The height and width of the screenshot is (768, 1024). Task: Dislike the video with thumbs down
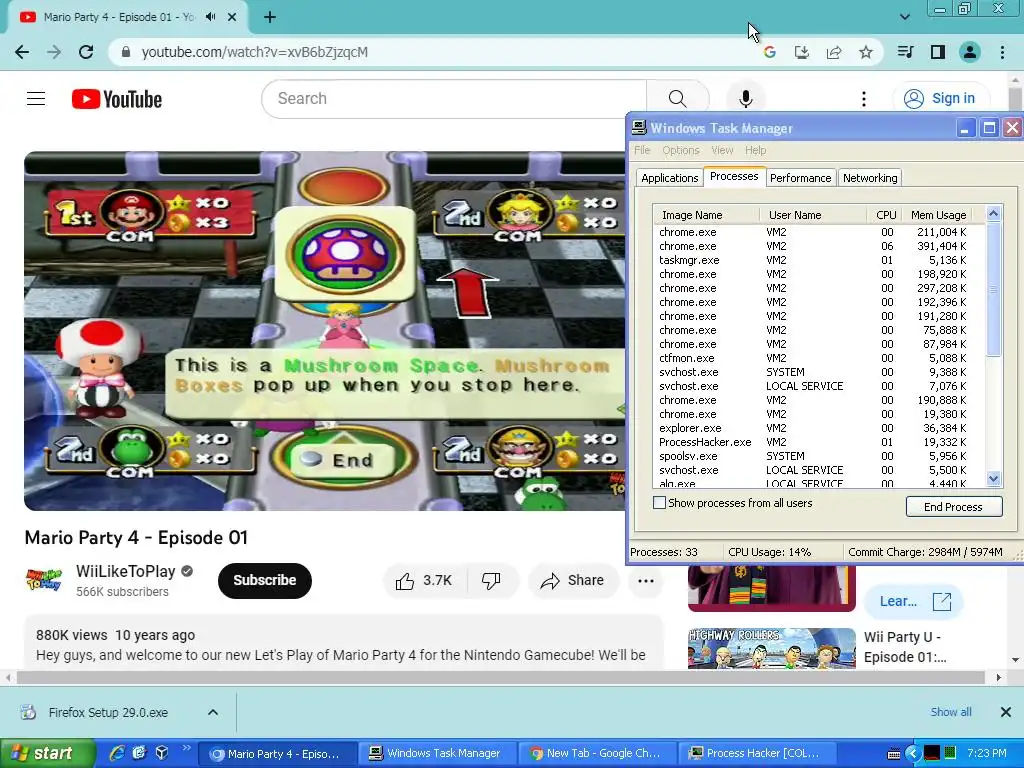pos(491,581)
